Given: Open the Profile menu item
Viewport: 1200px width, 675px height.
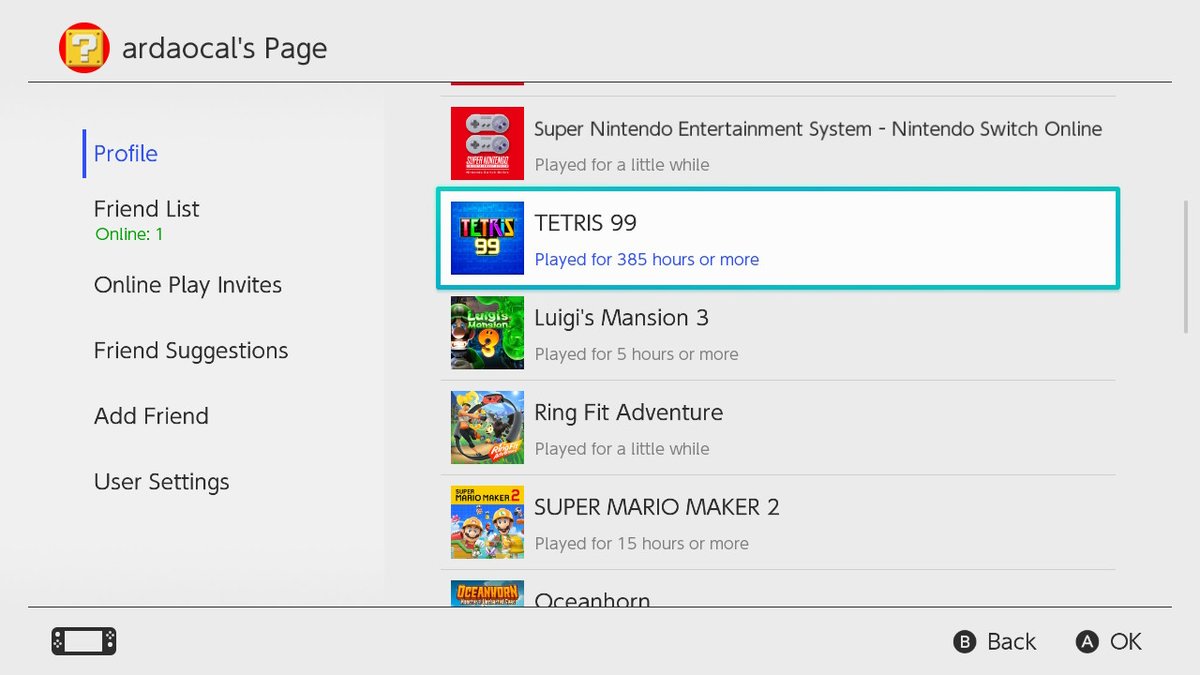Looking at the screenshot, I should [x=126, y=153].
